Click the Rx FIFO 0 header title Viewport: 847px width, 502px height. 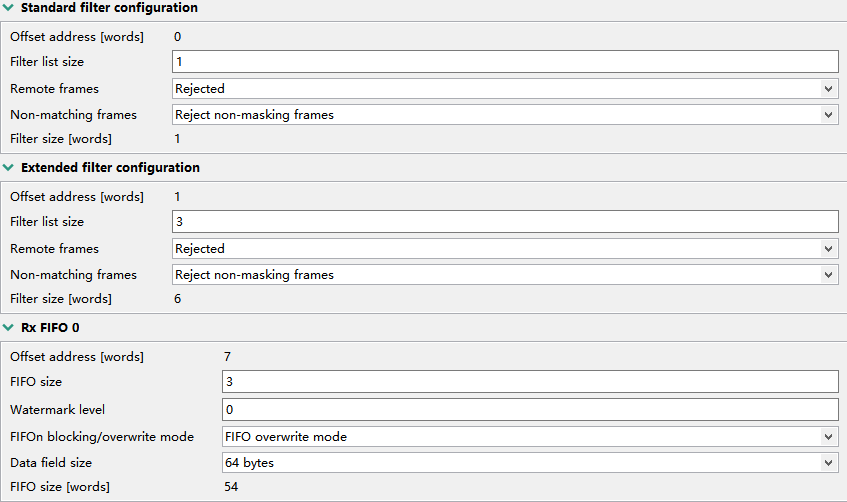(x=50, y=328)
